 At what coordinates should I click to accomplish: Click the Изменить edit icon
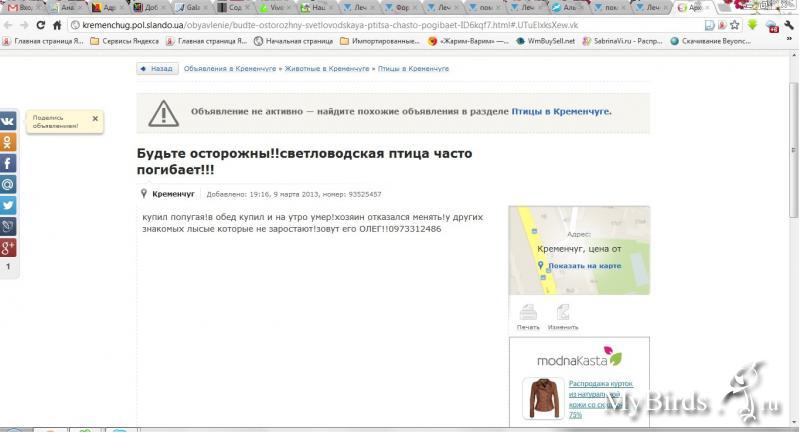[x=563, y=312]
